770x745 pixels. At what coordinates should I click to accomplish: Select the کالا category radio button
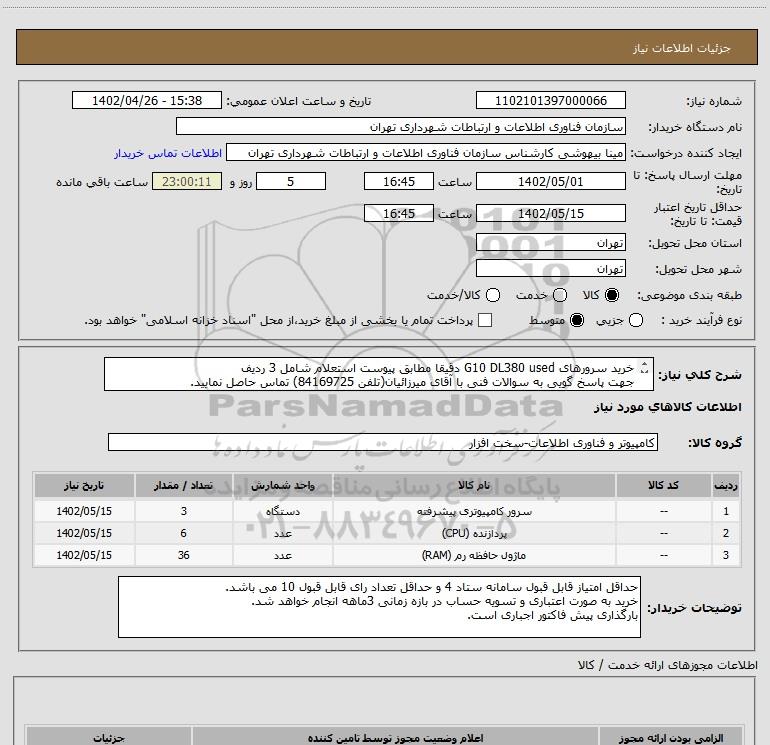pyautogui.click(x=612, y=295)
